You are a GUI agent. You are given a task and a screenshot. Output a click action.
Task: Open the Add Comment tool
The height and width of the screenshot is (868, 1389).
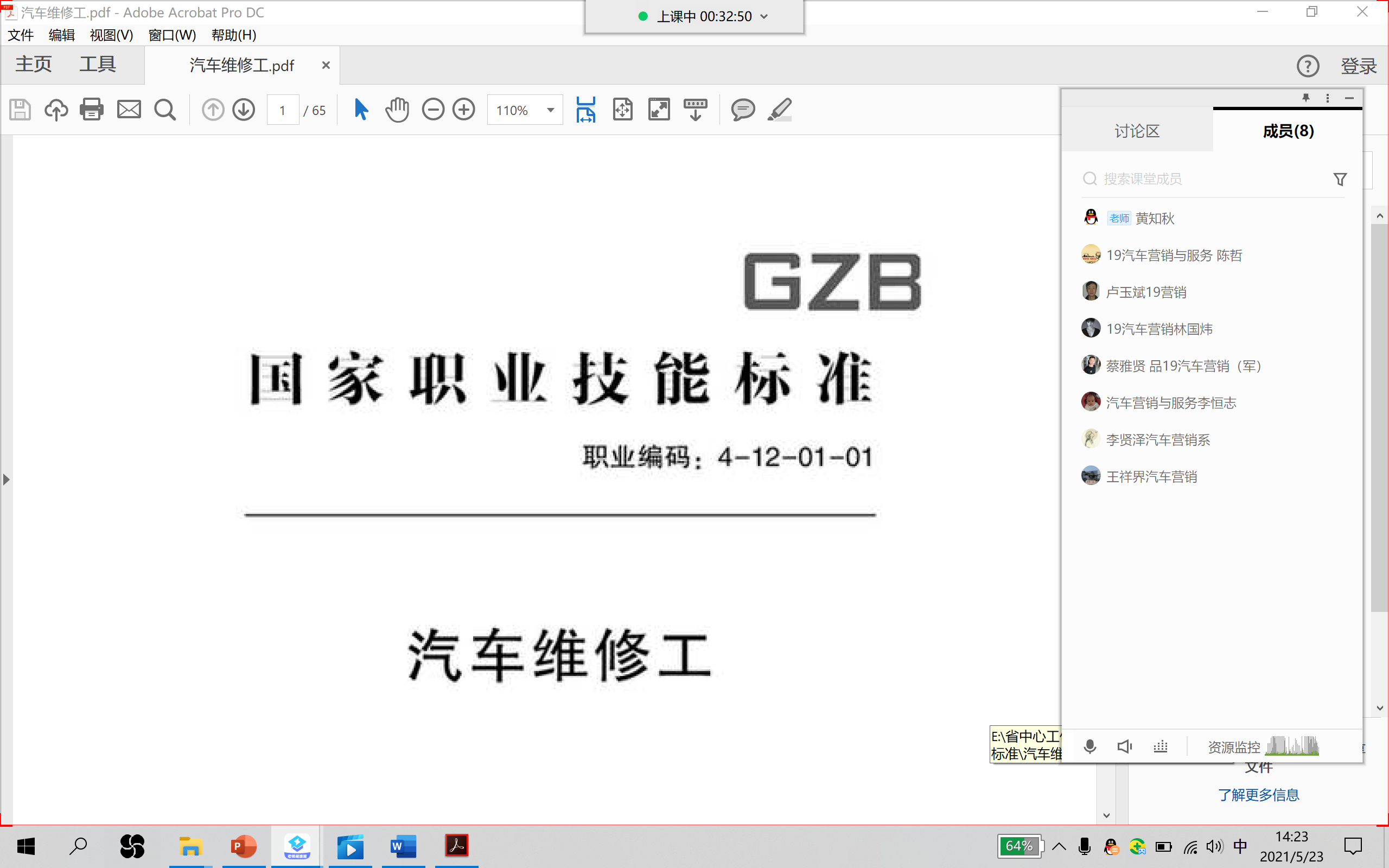(x=742, y=109)
